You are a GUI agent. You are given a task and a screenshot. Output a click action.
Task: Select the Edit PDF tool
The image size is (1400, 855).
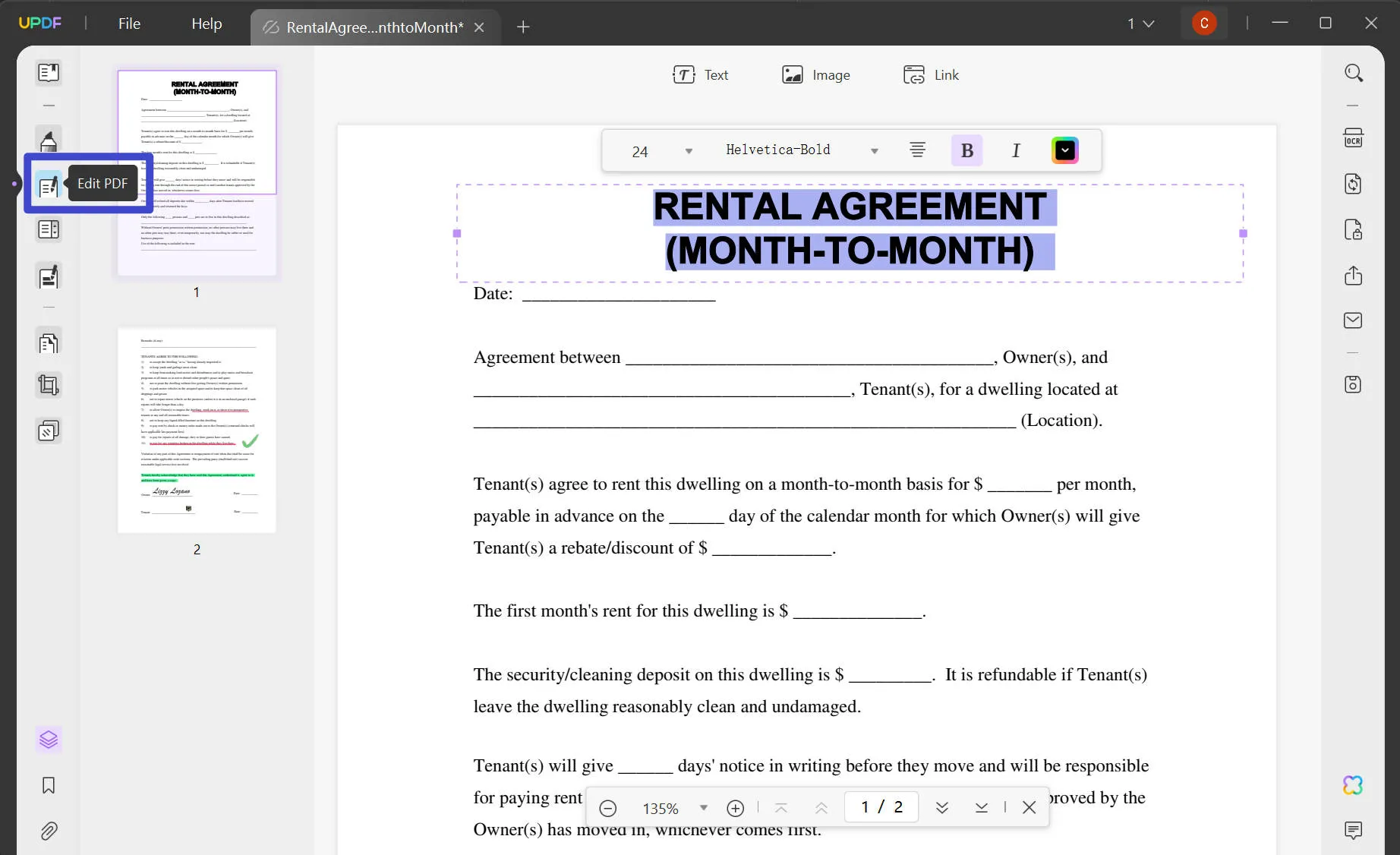tap(49, 185)
